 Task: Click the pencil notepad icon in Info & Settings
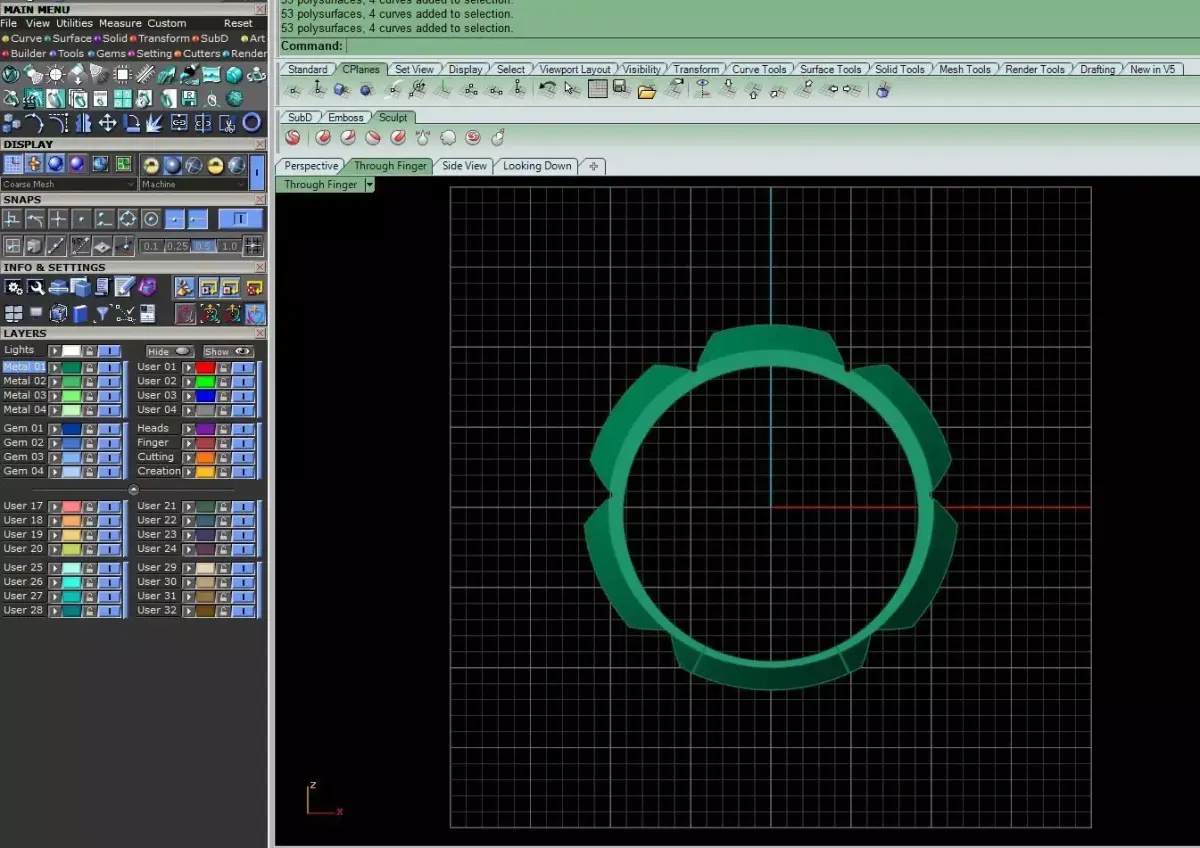pyautogui.click(x=124, y=288)
